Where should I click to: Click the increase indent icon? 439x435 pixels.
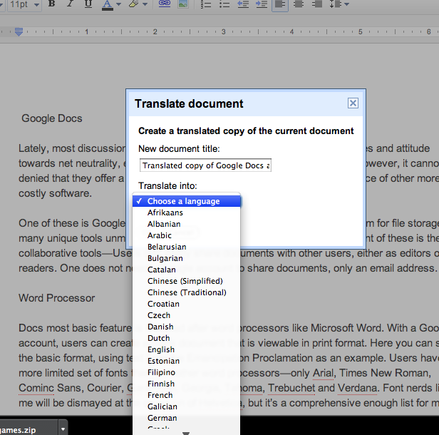(x=261, y=4)
